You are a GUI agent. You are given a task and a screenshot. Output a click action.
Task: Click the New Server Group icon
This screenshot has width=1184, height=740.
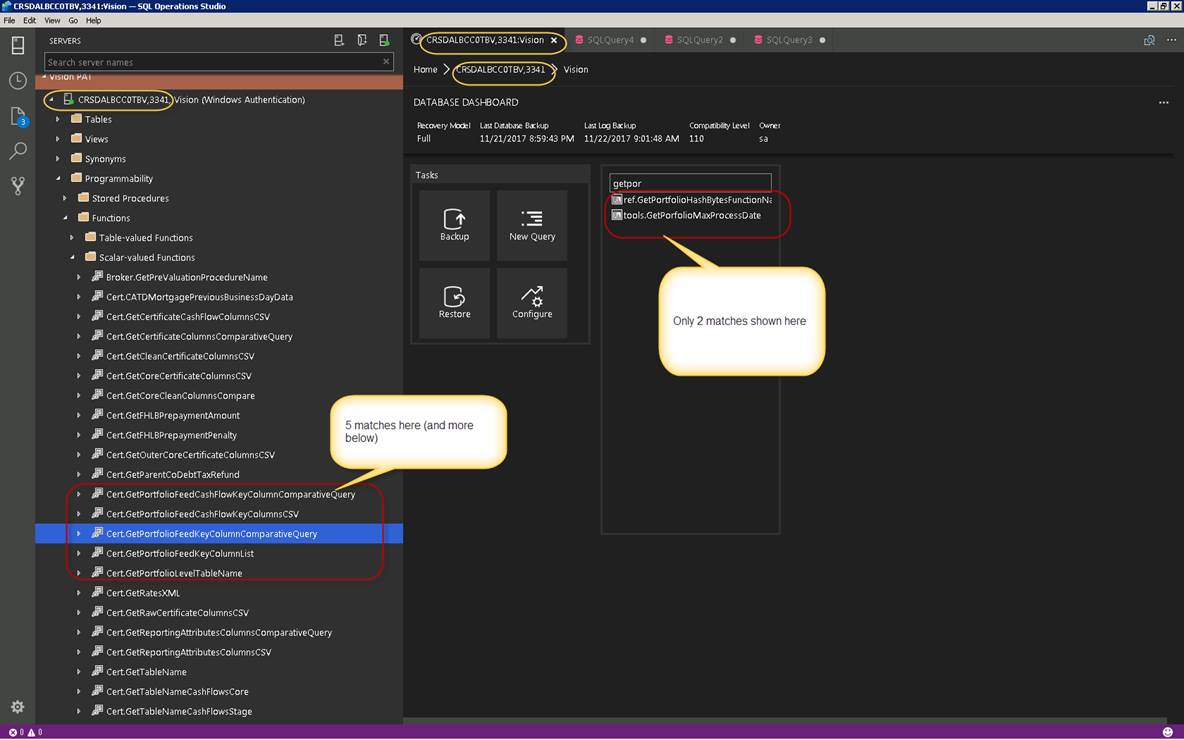coord(362,39)
